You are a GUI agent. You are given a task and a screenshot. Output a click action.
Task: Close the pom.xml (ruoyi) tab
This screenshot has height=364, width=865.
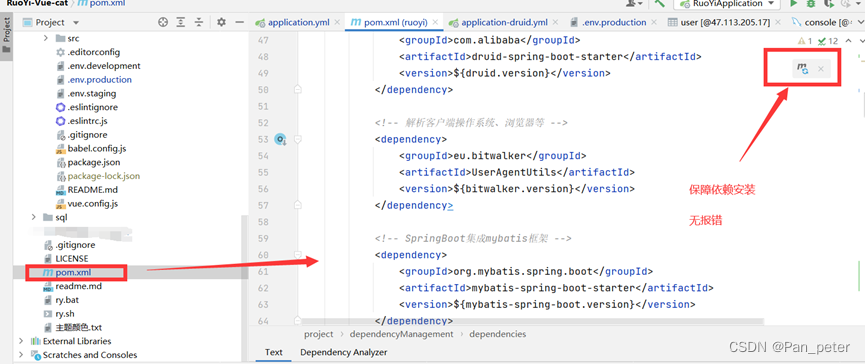435,23
